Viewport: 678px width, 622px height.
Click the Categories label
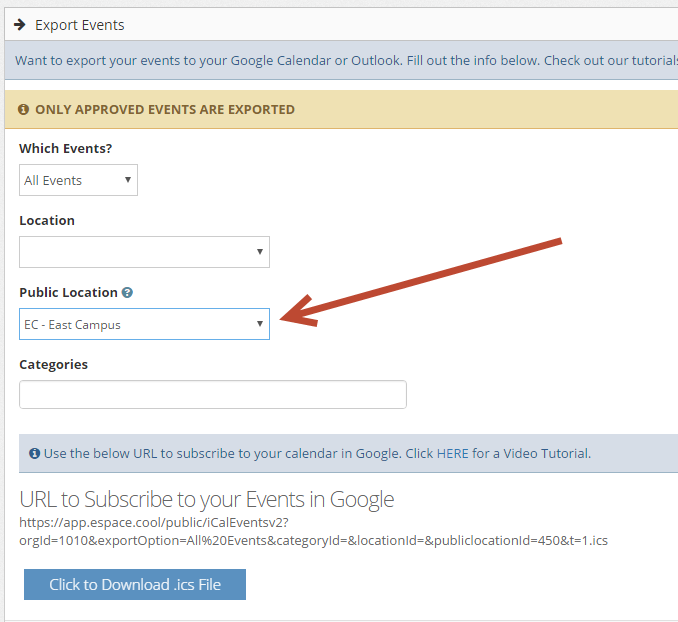(54, 365)
